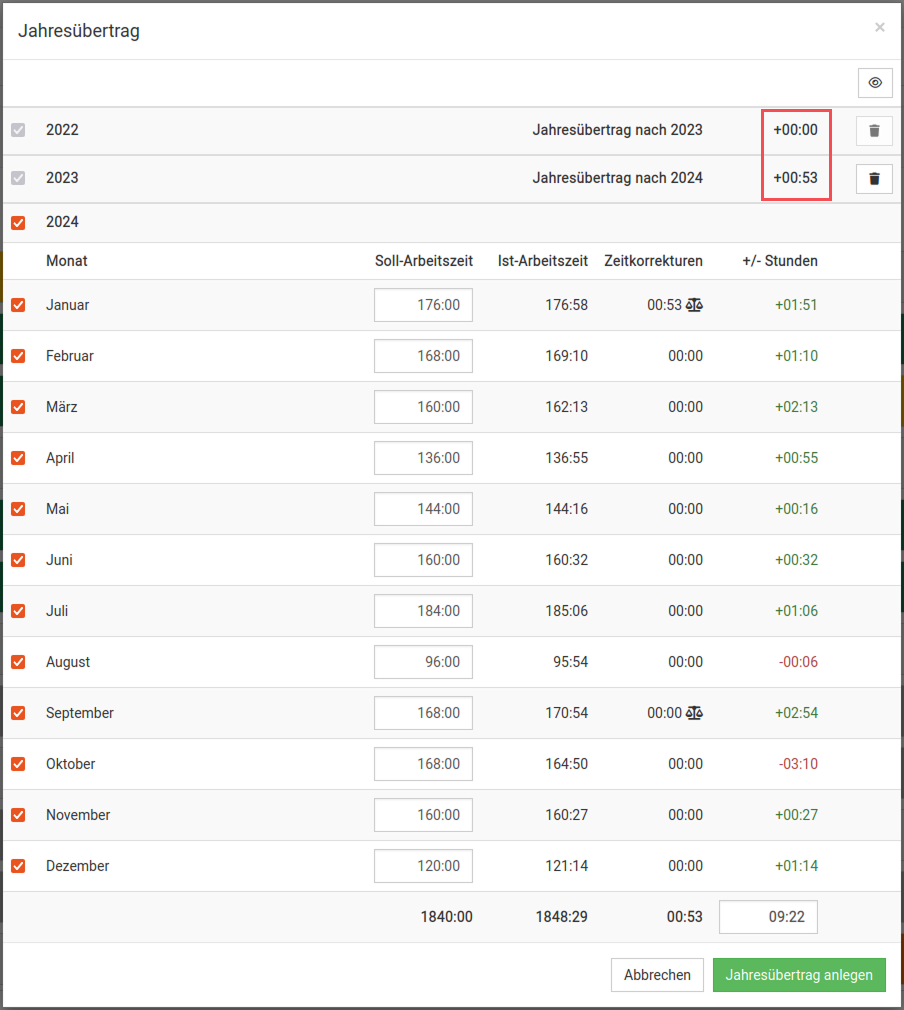Delete the 2023 carryover with trash icon

[x=874, y=178]
